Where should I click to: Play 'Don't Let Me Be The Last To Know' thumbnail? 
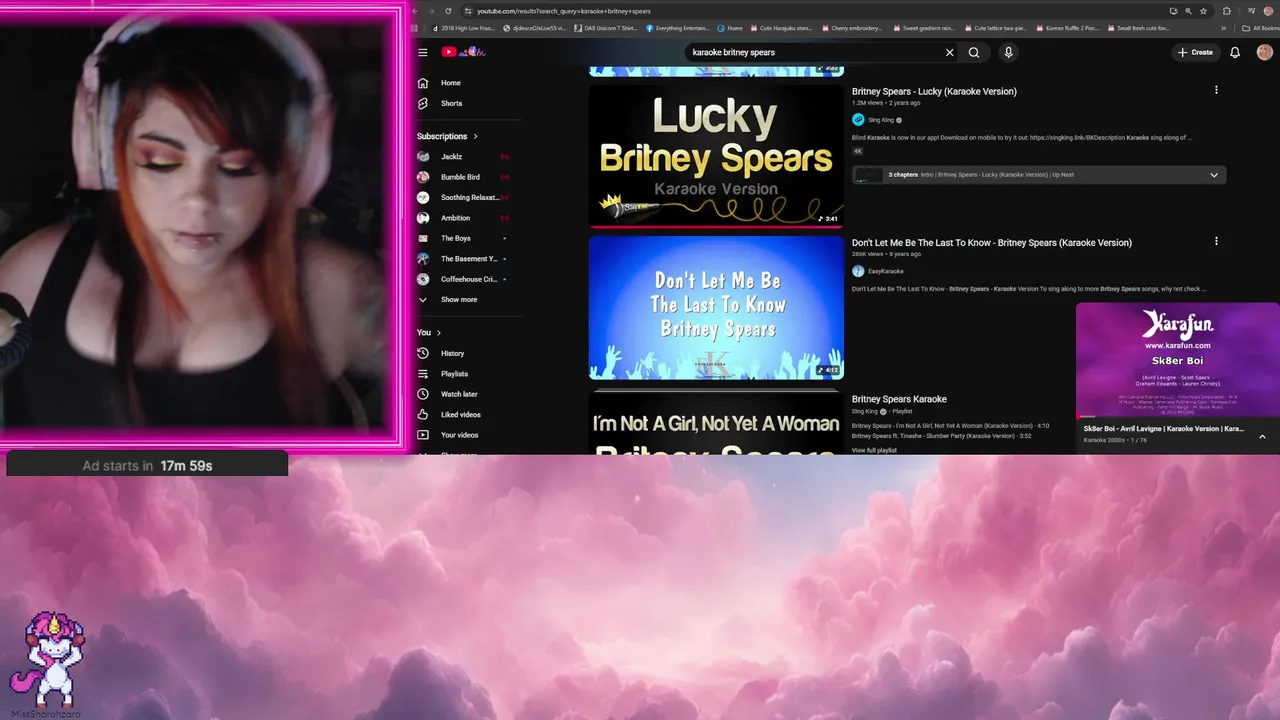[x=716, y=307]
